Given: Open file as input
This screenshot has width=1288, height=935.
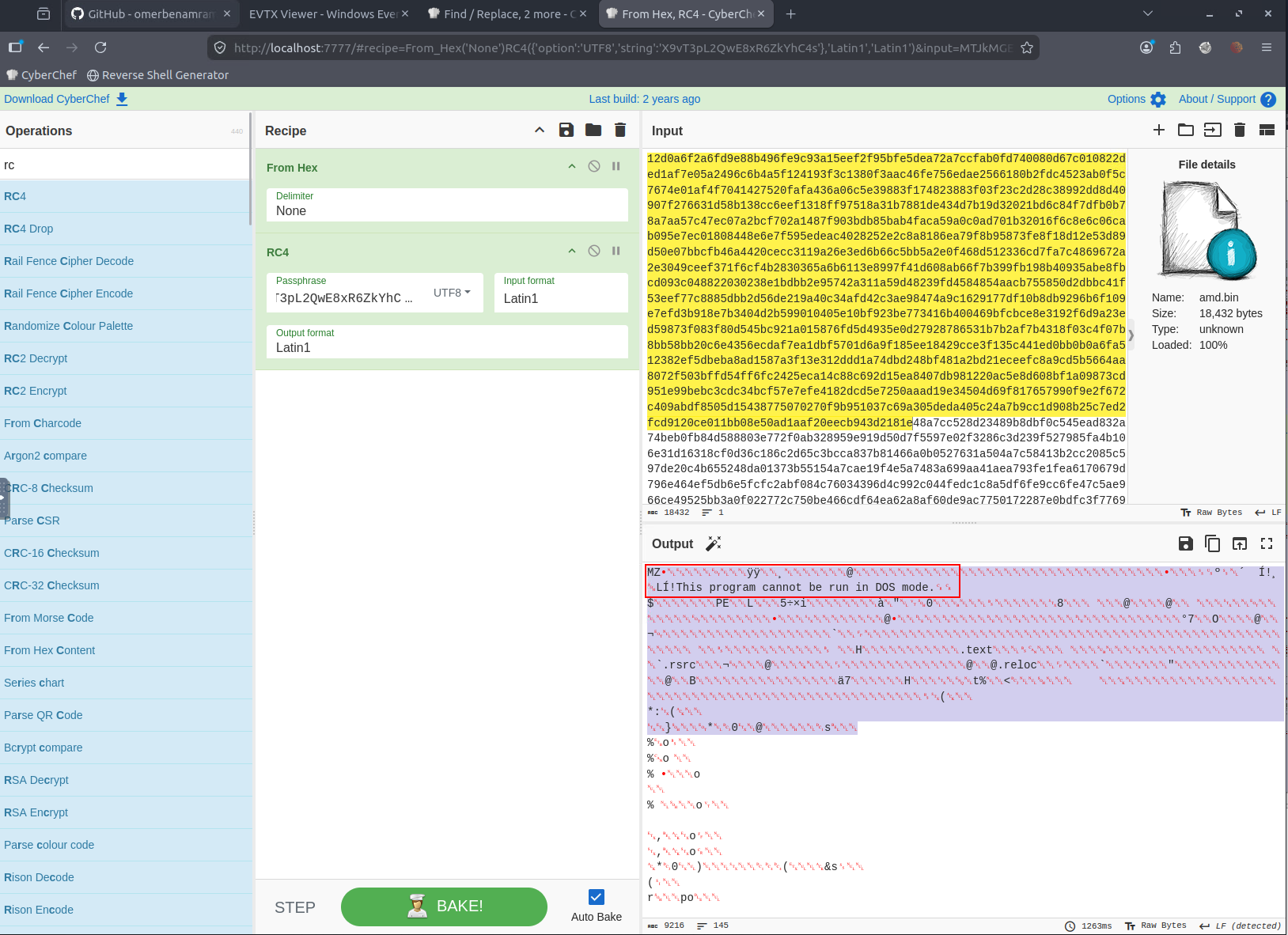Looking at the screenshot, I should click(x=1213, y=130).
